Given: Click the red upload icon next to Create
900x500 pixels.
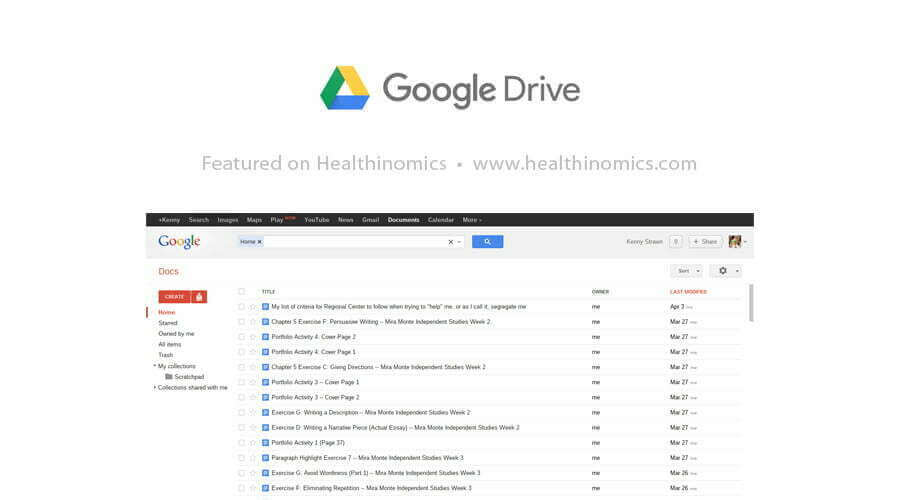Looking at the screenshot, I should pyautogui.click(x=199, y=297).
